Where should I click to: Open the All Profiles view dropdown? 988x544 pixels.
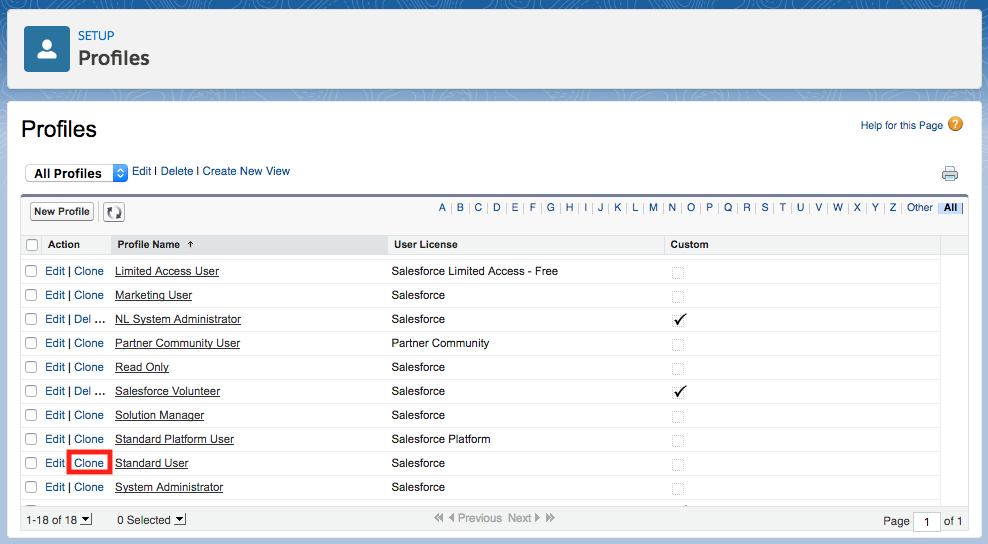76,173
